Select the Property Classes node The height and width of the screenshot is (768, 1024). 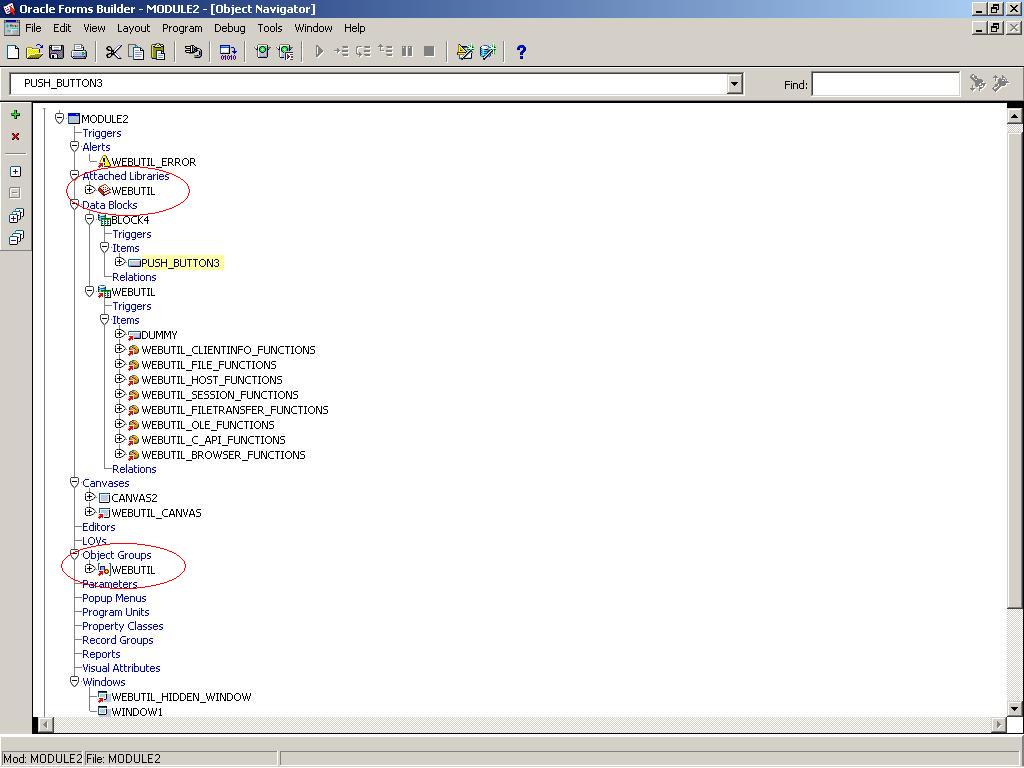(x=123, y=626)
